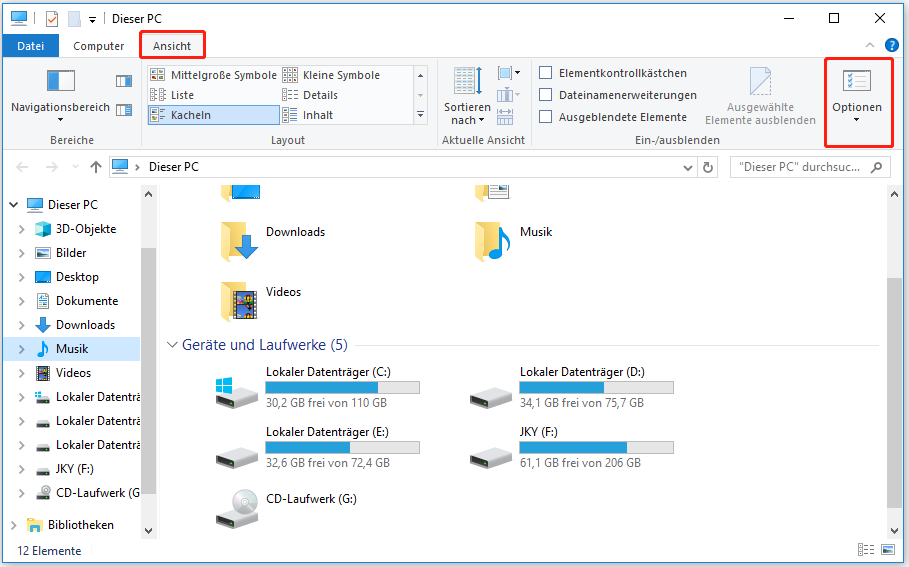This screenshot has height=567, width=909.
Task: Open the Ansicht ribbon tab
Action: (172, 46)
